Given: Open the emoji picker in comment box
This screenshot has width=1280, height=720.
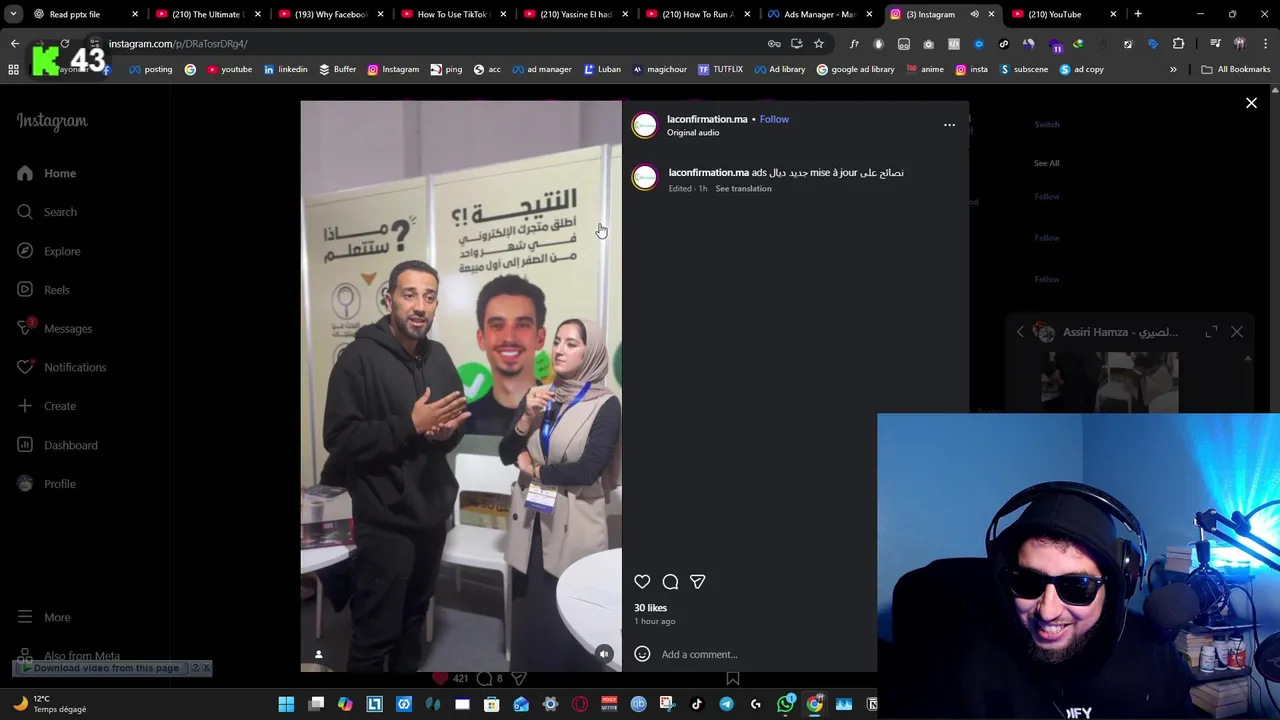Looking at the screenshot, I should point(642,654).
